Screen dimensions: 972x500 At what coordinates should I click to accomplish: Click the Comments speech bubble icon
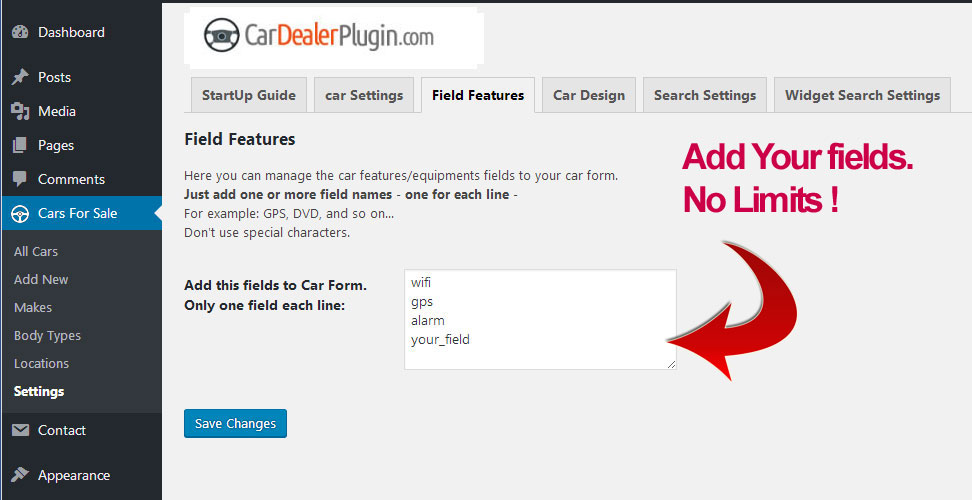20,179
